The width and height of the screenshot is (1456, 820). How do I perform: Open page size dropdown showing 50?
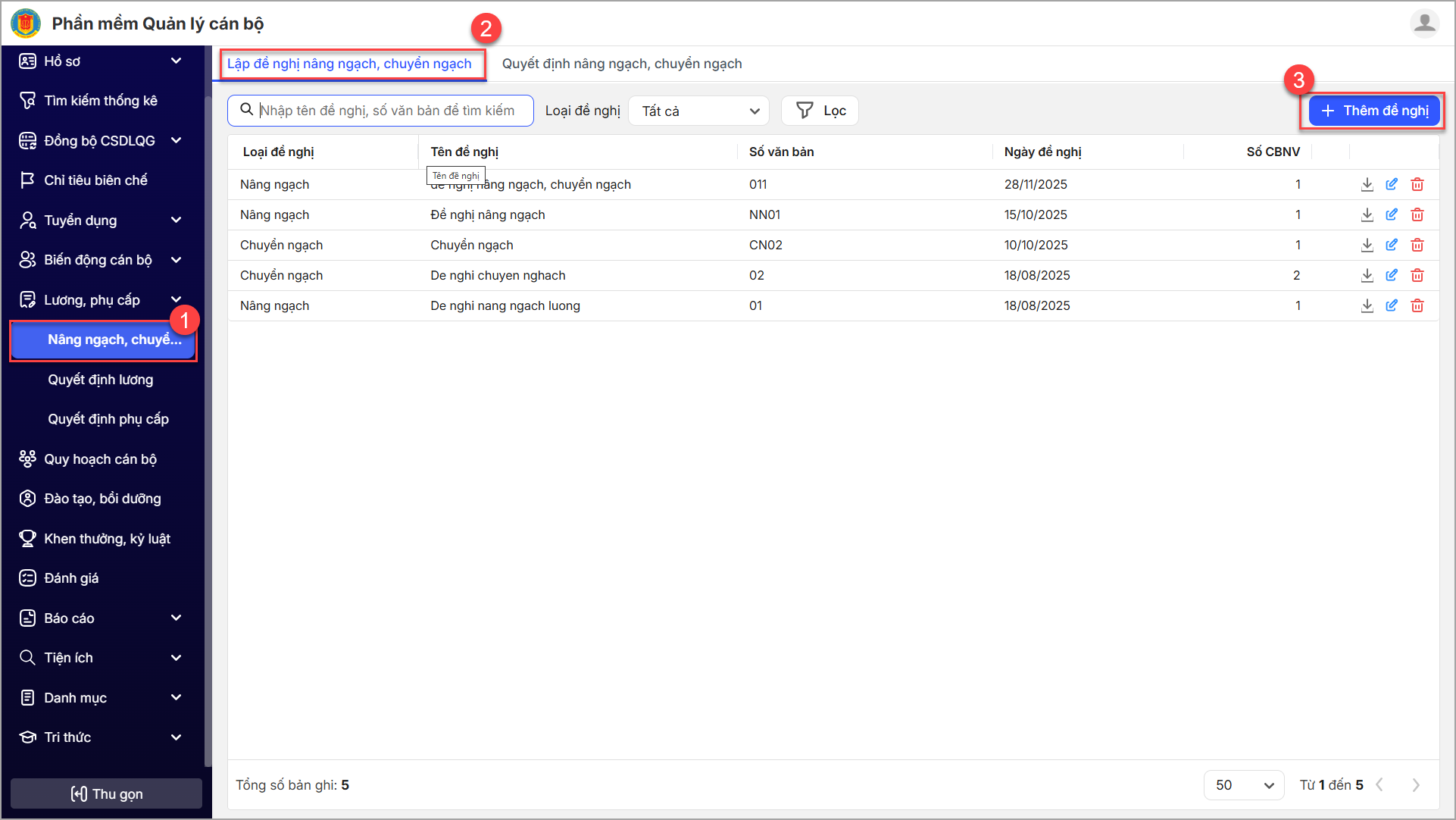coord(1243,785)
